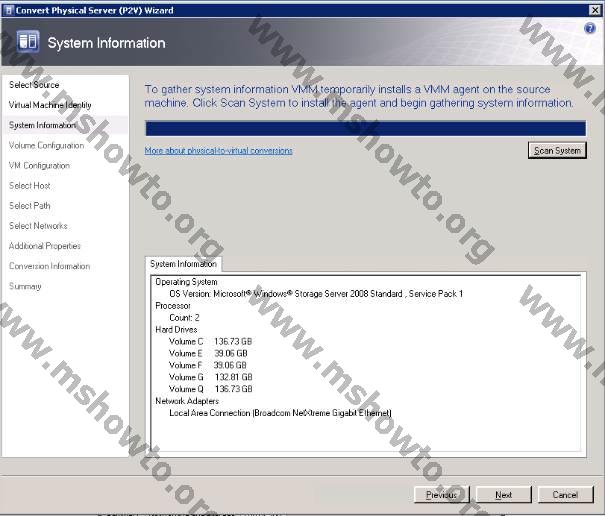Jump to Summary step
This screenshot has height=516, width=605.
pos(25,286)
